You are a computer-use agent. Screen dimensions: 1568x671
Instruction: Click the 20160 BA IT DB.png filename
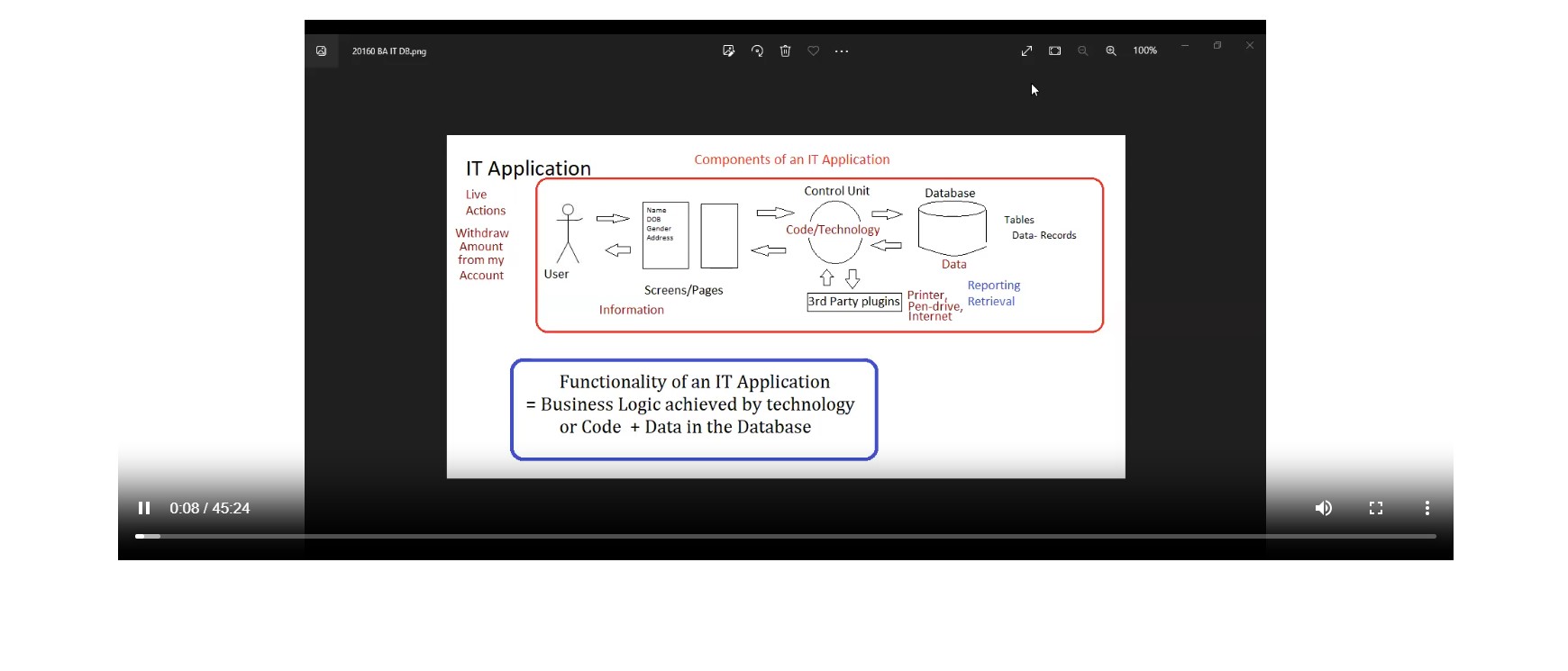click(389, 51)
